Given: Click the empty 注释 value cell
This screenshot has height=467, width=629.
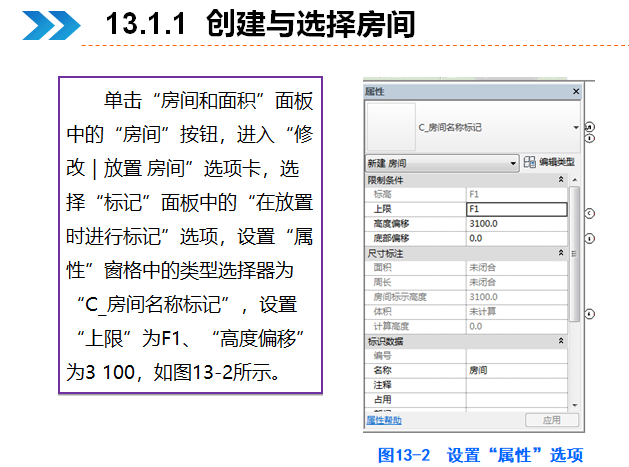Looking at the screenshot, I should point(517,385).
